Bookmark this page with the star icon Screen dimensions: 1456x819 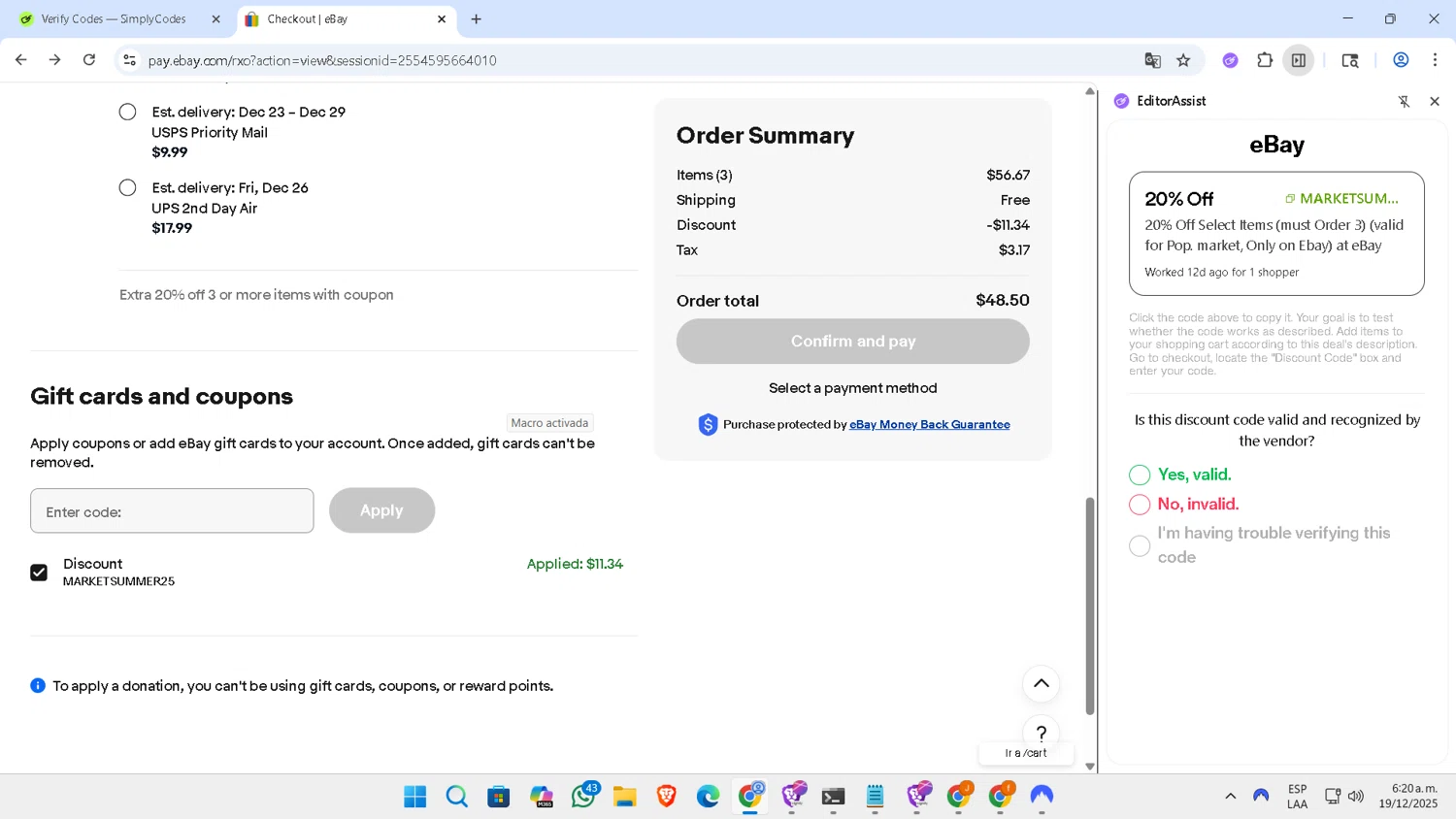pyautogui.click(x=1183, y=60)
